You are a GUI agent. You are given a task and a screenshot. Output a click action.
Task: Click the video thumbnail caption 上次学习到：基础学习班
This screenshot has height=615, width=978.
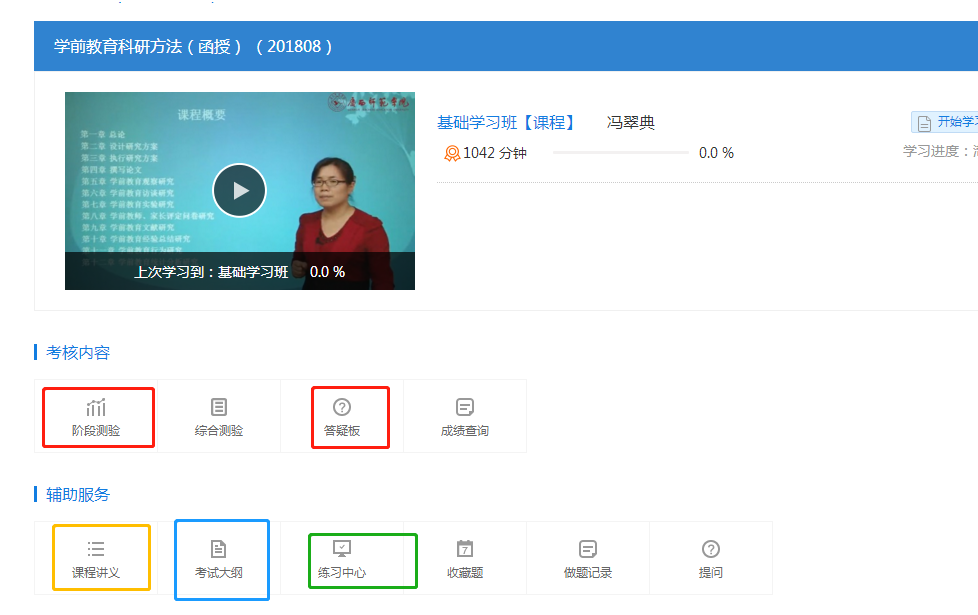point(211,272)
